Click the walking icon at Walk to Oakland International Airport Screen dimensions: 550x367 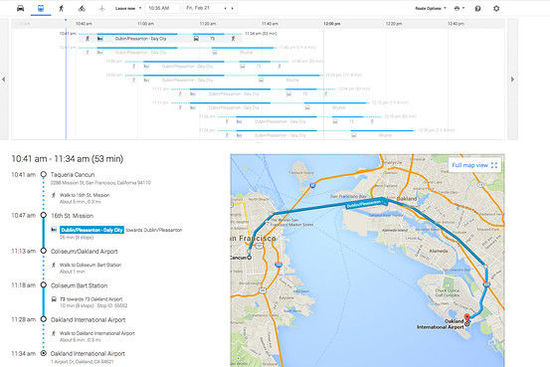[x=54, y=333]
